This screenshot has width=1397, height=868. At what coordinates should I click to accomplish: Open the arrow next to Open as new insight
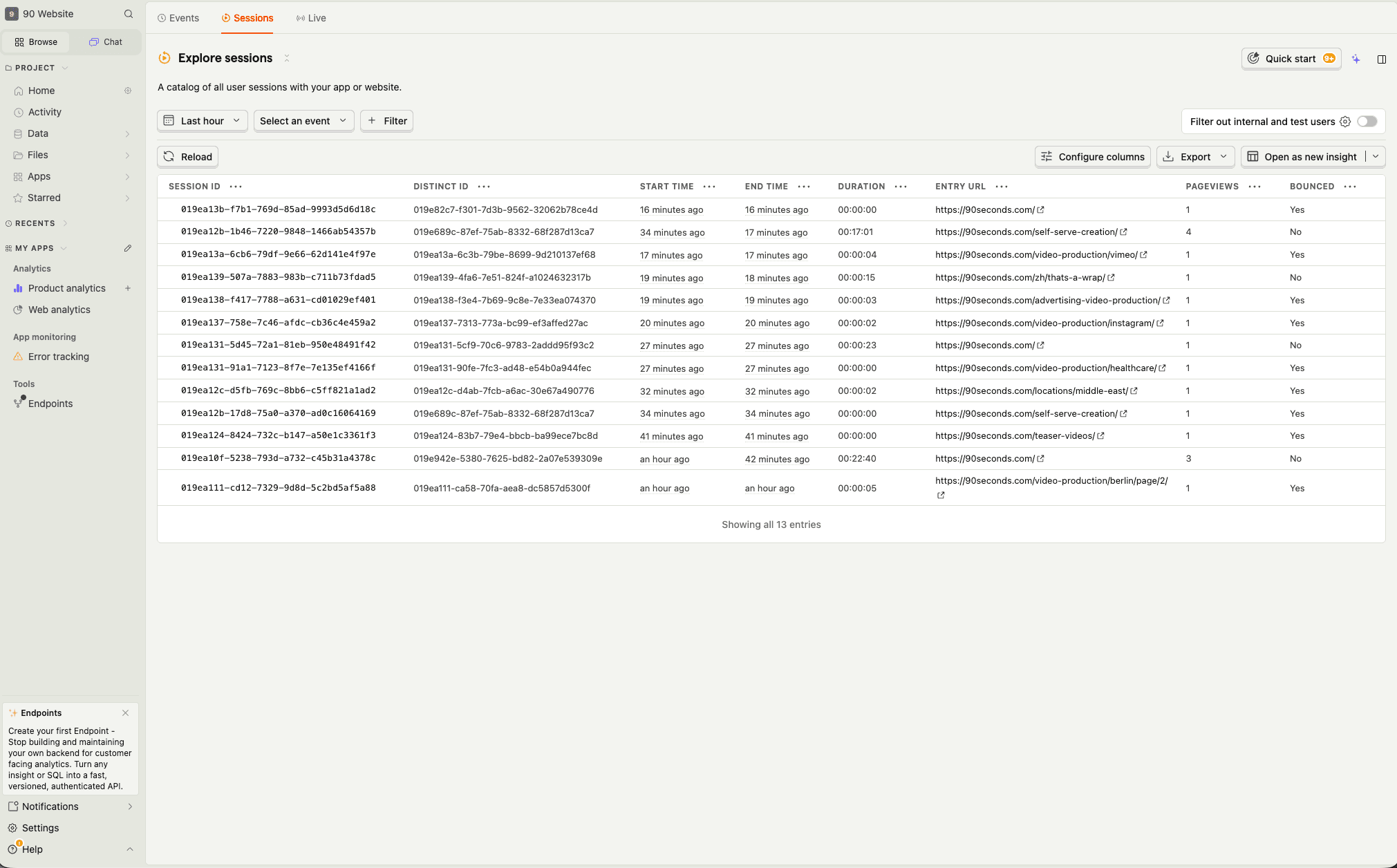1376,157
